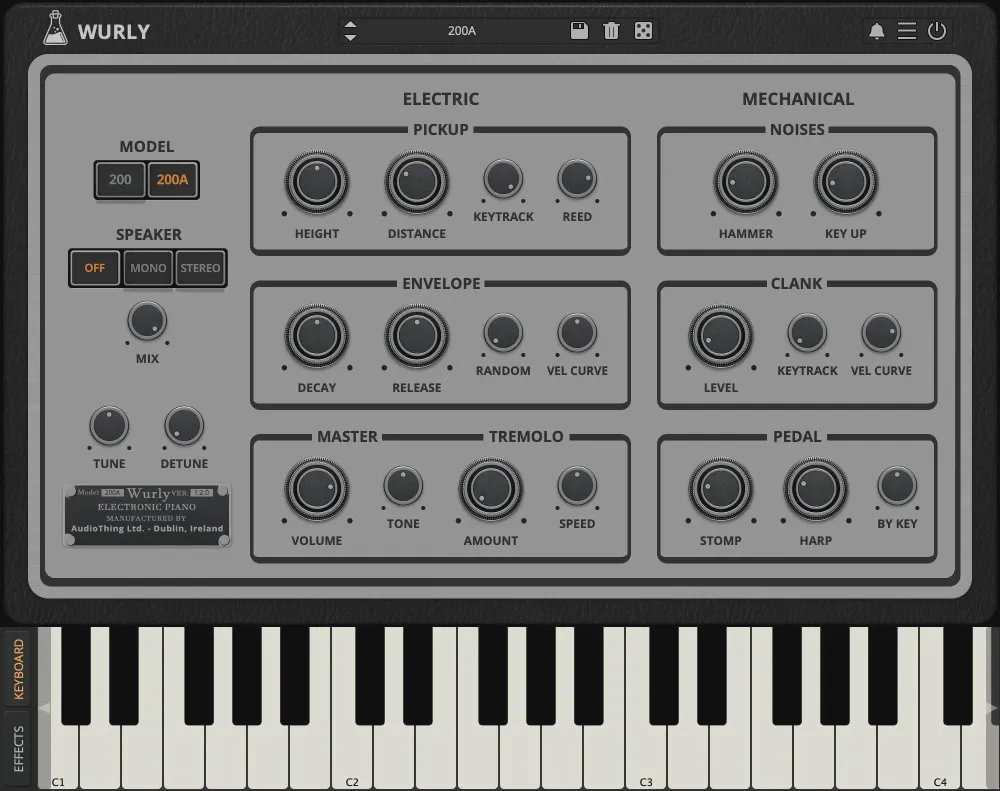The width and height of the screenshot is (1000, 791).
Task: Switch the speaker to MONO
Action: 148,268
